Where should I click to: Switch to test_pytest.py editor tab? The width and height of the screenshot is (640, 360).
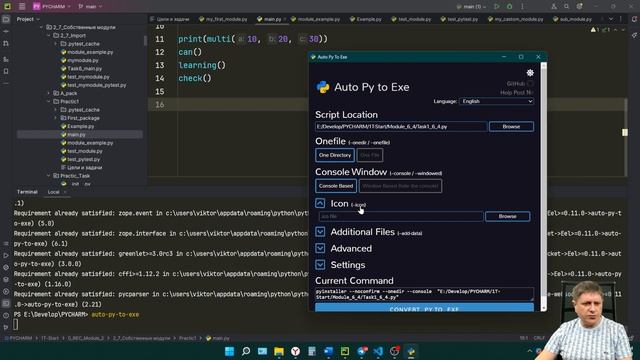tap(459, 19)
